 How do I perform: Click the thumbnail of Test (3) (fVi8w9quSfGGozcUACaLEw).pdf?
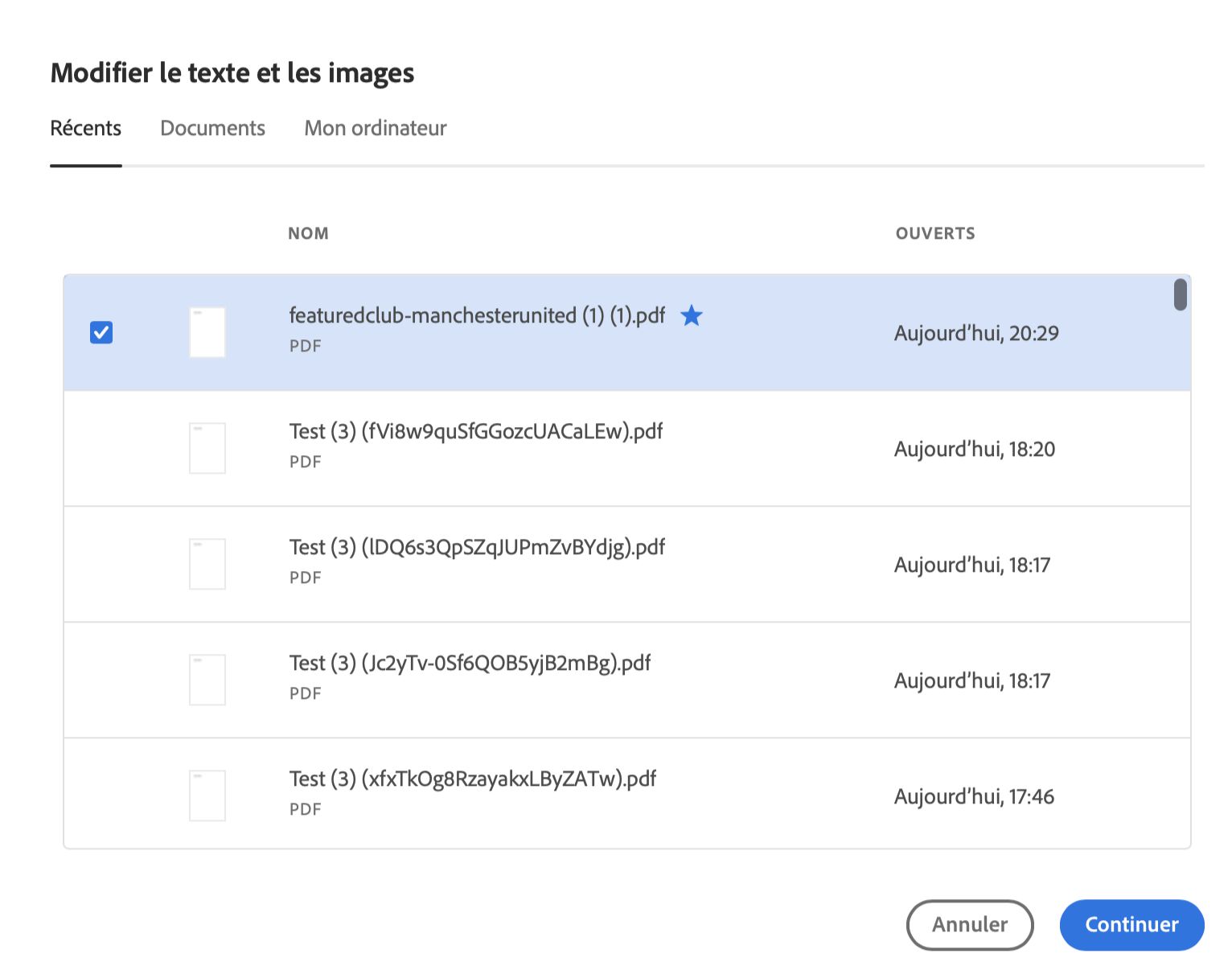[x=207, y=448]
